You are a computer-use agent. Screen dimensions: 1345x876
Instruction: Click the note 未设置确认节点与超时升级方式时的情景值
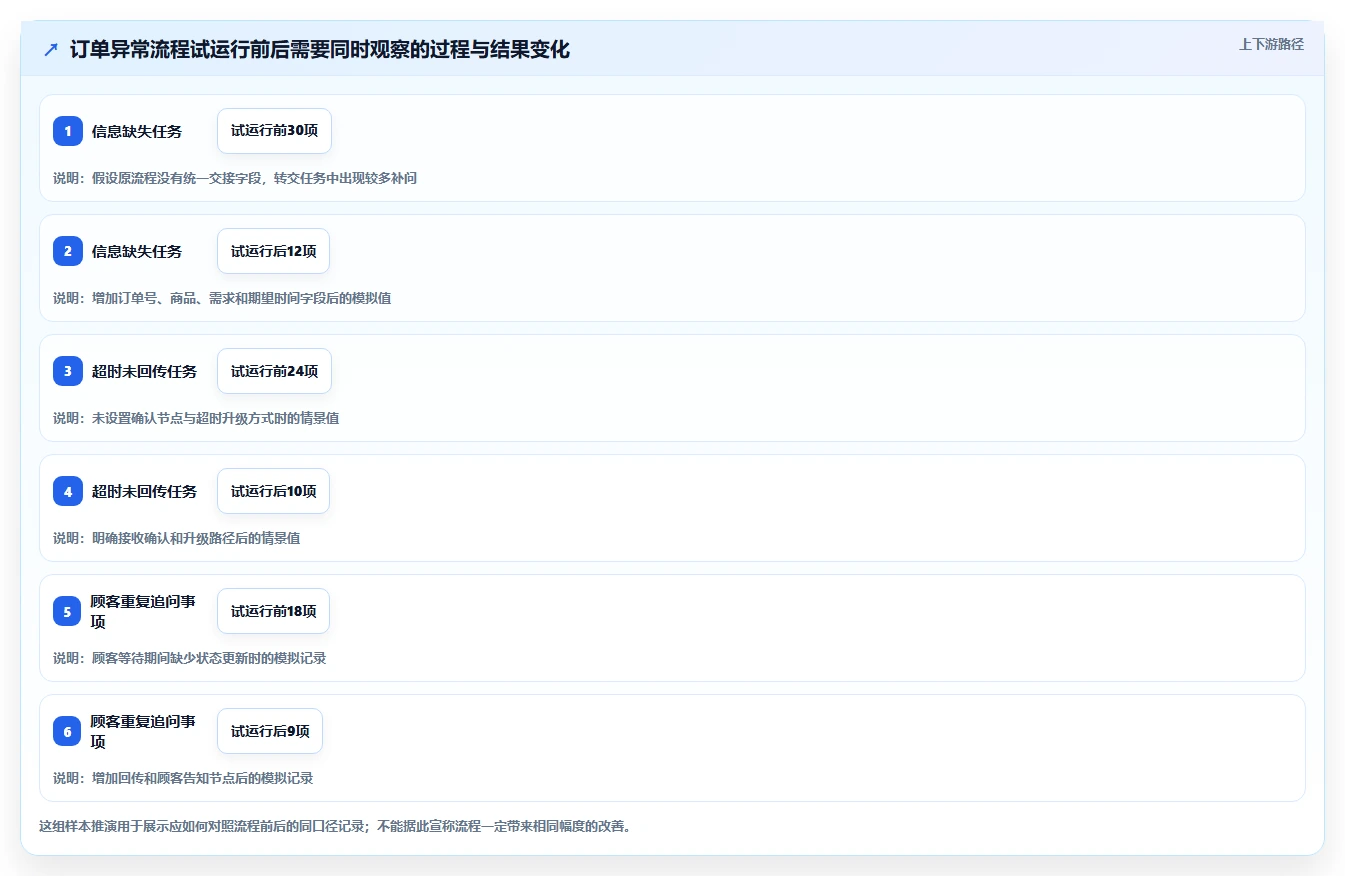196,418
